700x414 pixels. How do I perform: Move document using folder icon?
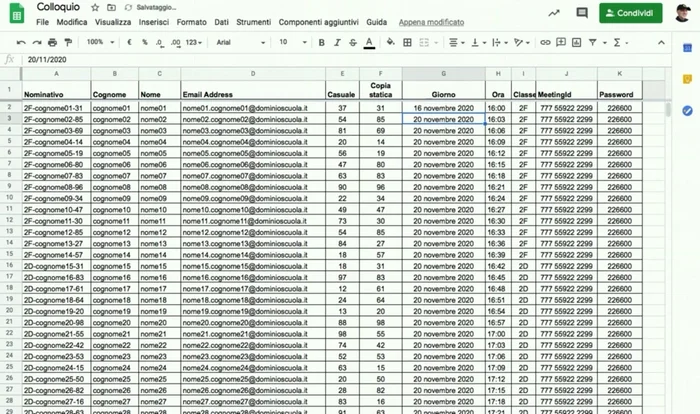pyautogui.click(x=112, y=8)
